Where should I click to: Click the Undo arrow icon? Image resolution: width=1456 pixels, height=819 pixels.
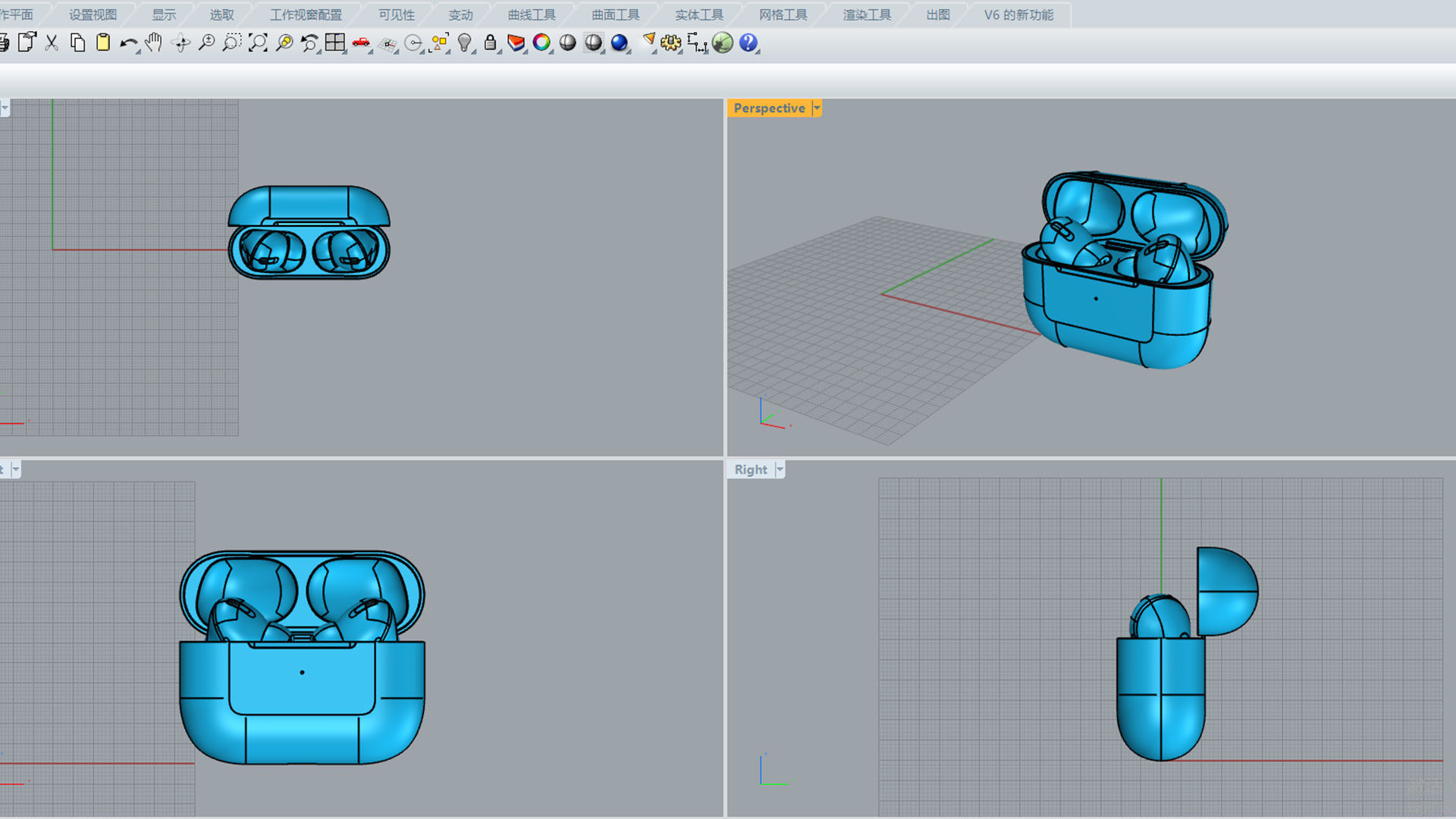tap(128, 43)
